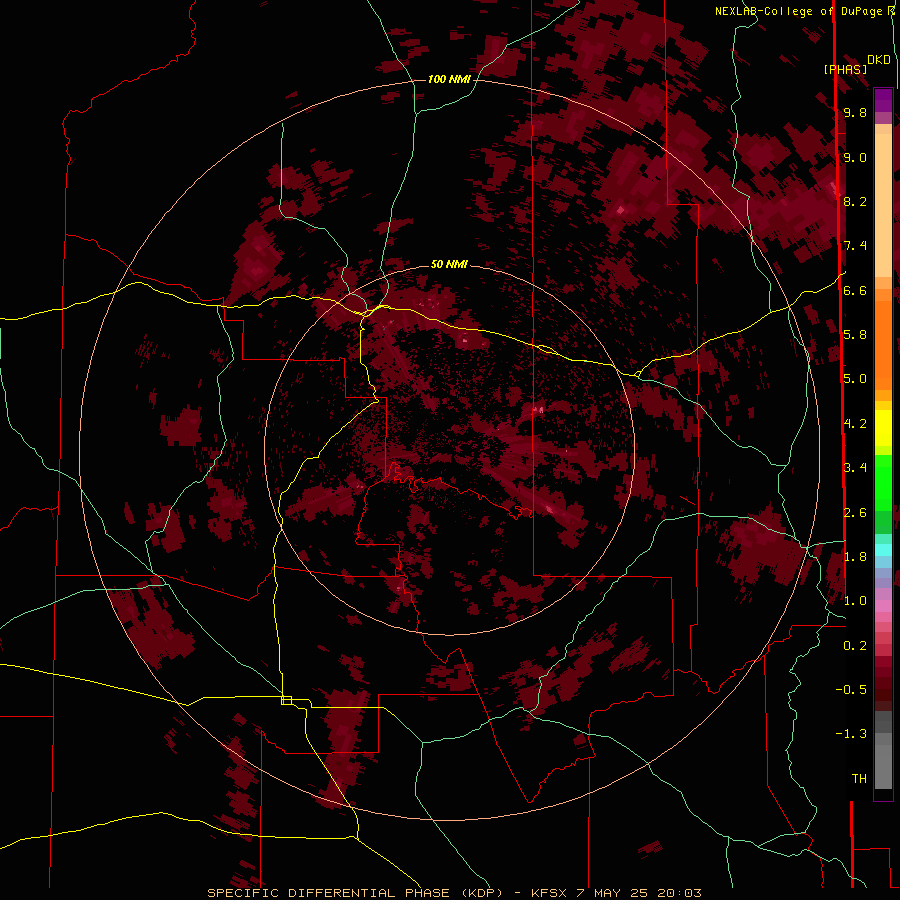Click the 1.8 scale value

tap(855, 556)
